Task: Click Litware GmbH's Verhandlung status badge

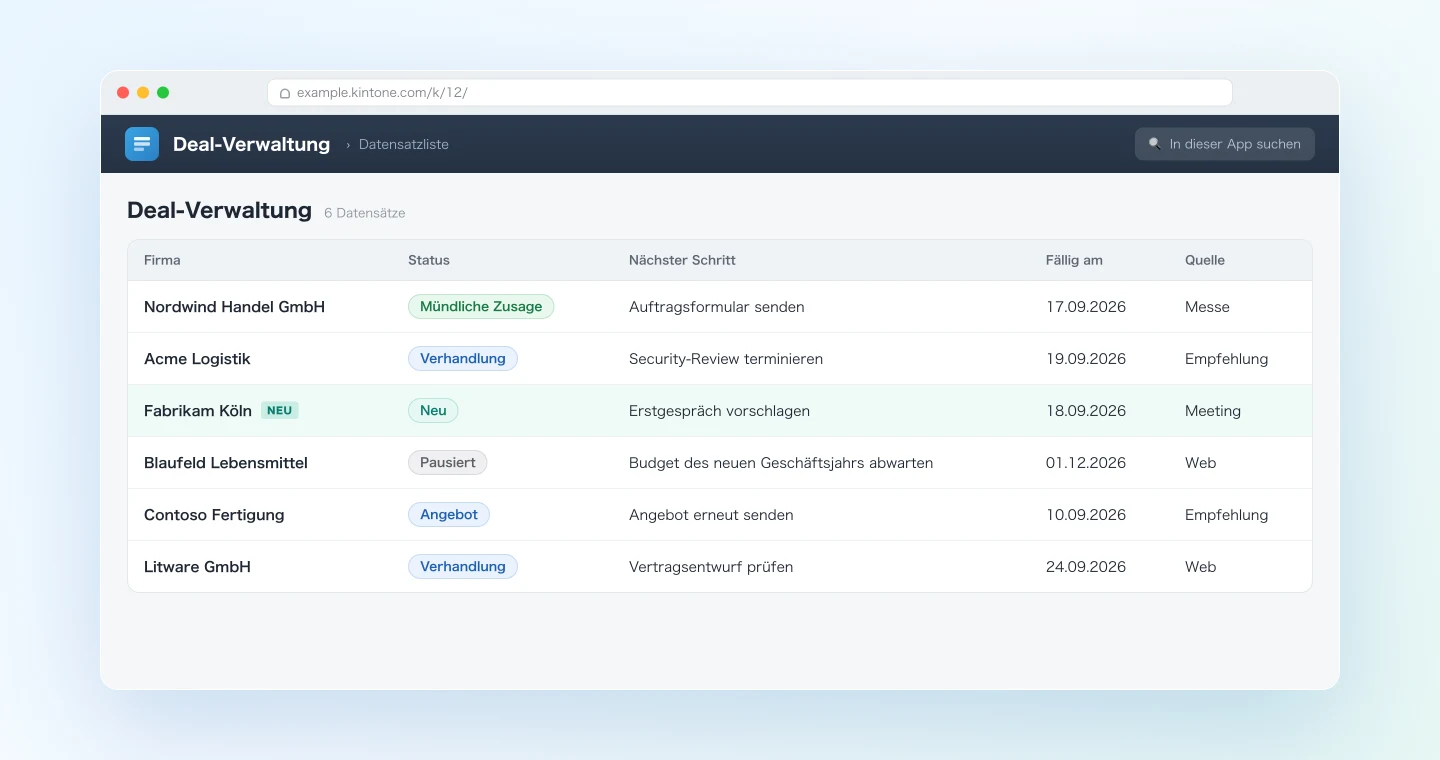Action: (463, 567)
